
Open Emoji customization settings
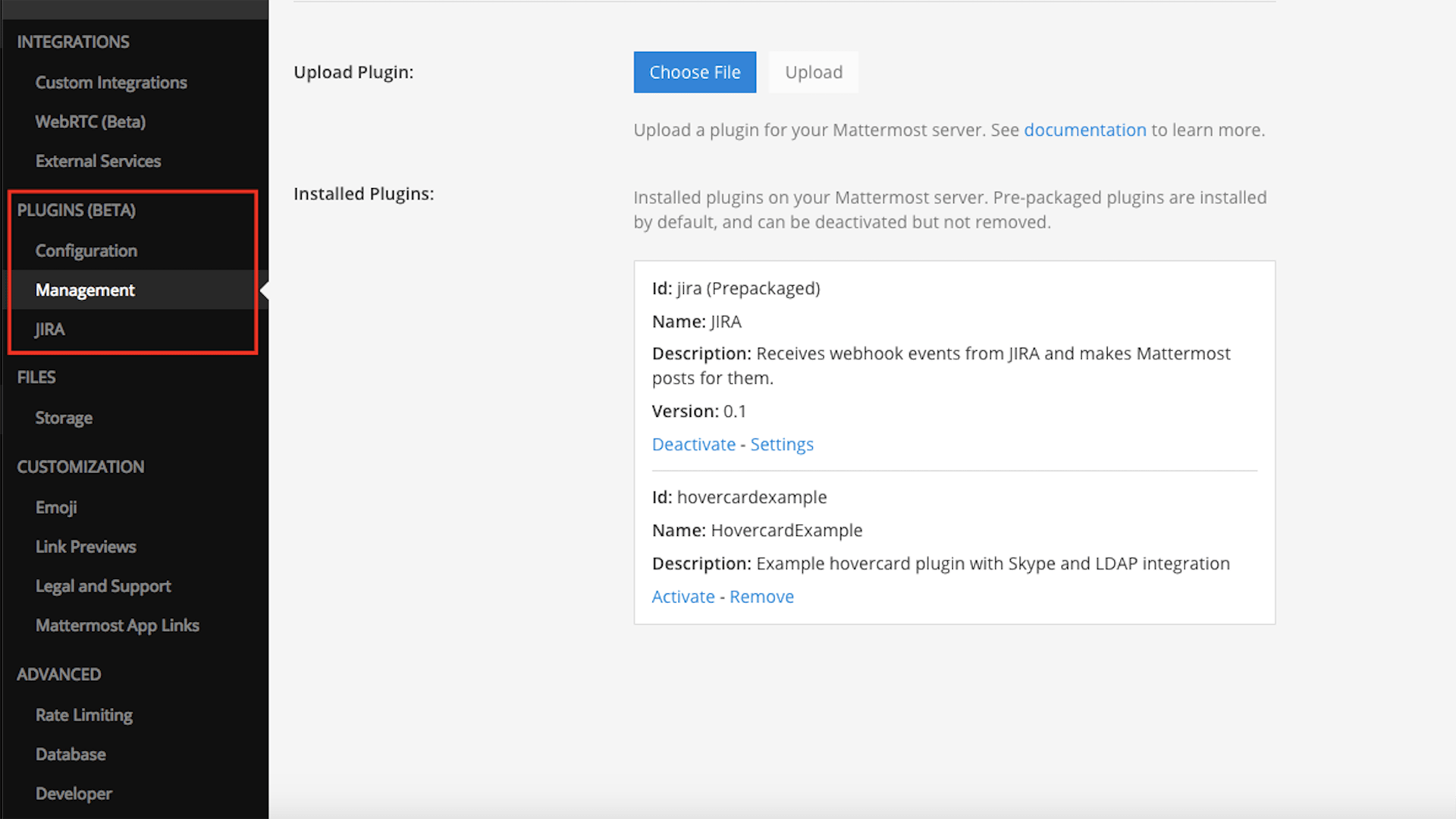pyautogui.click(x=56, y=507)
